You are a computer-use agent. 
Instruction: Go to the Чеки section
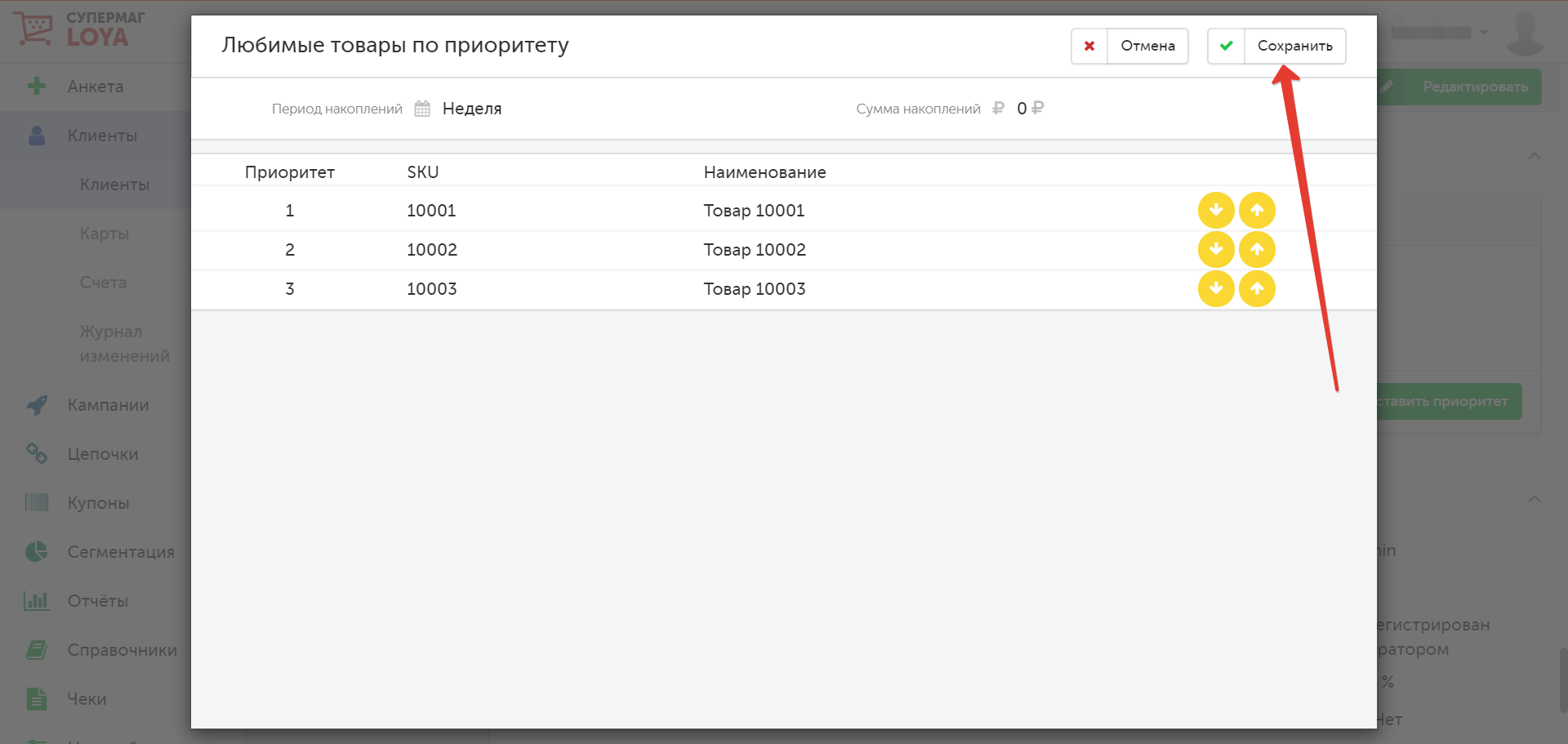click(87, 699)
